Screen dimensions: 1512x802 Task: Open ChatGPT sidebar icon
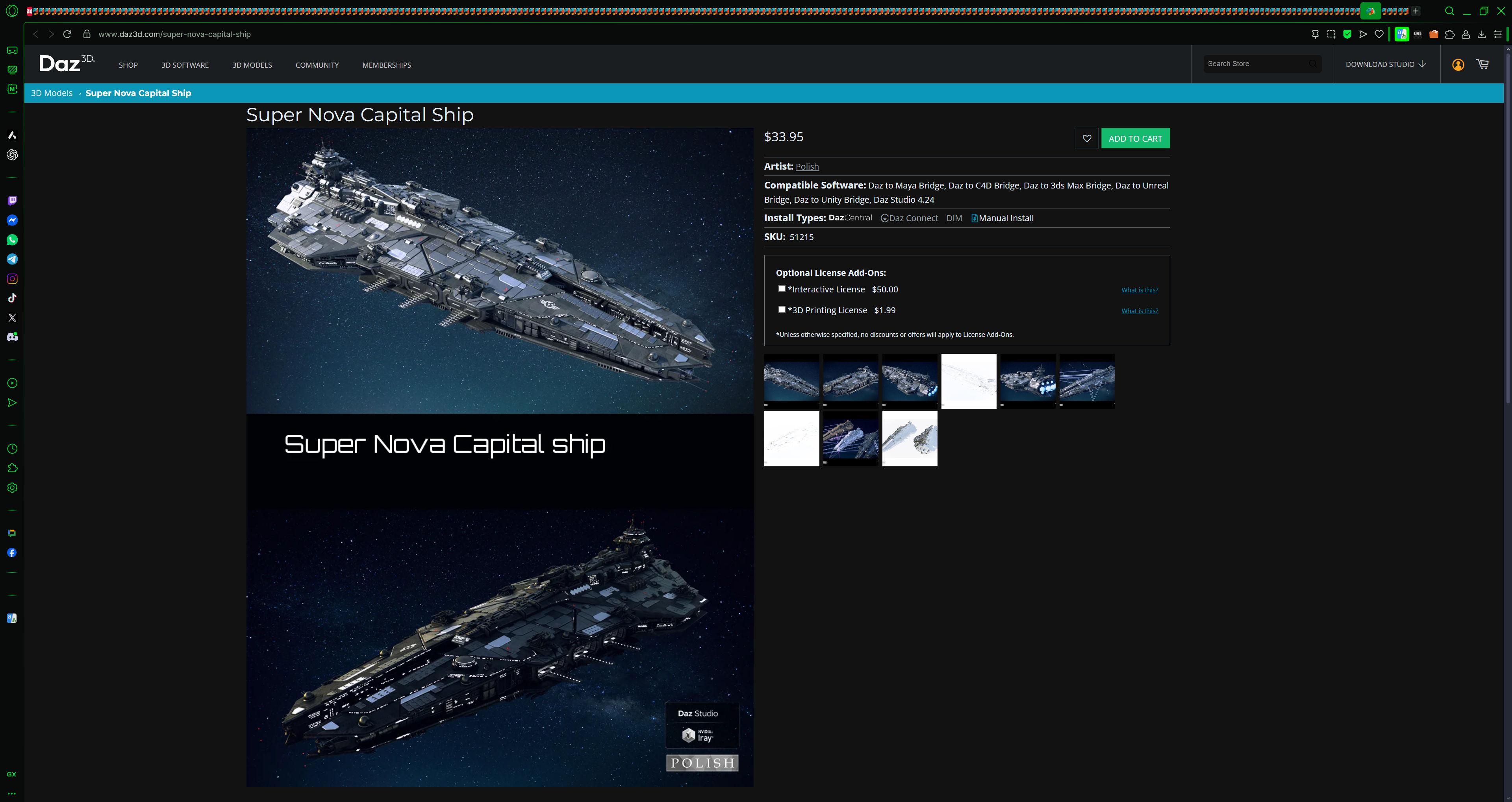(x=12, y=155)
